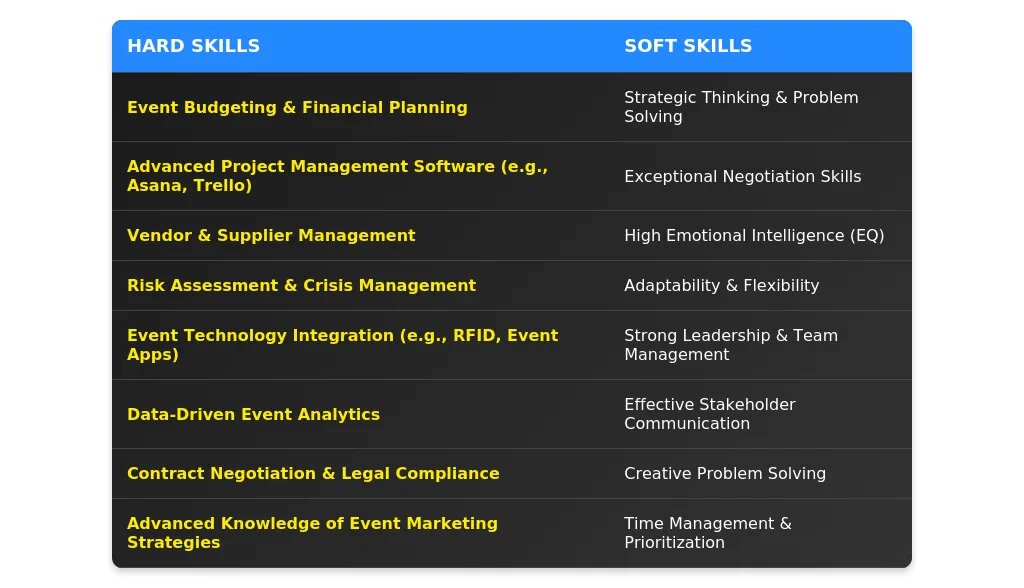Click the SOFT SKILLS column header
The width and height of the screenshot is (1024, 588).
[x=688, y=46]
